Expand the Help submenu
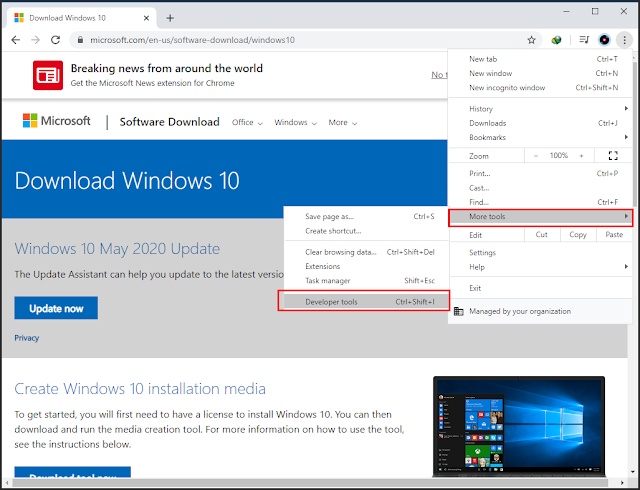This screenshot has width=640, height=490. click(540, 267)
